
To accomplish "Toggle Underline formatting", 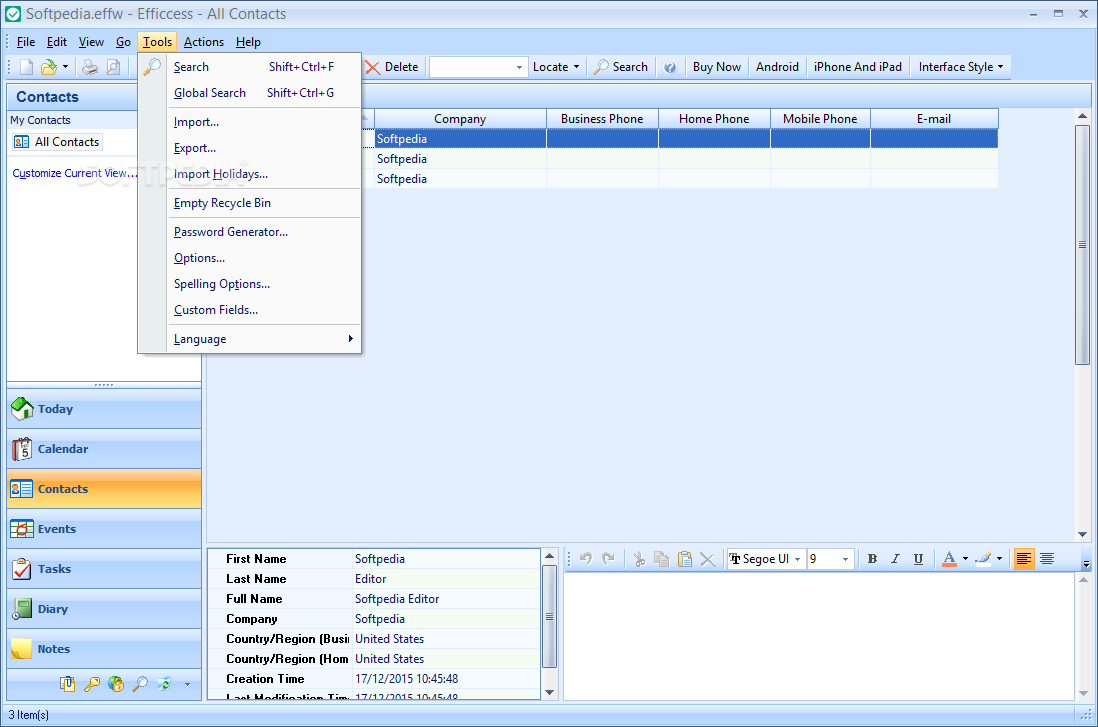I will pos(918,559).
